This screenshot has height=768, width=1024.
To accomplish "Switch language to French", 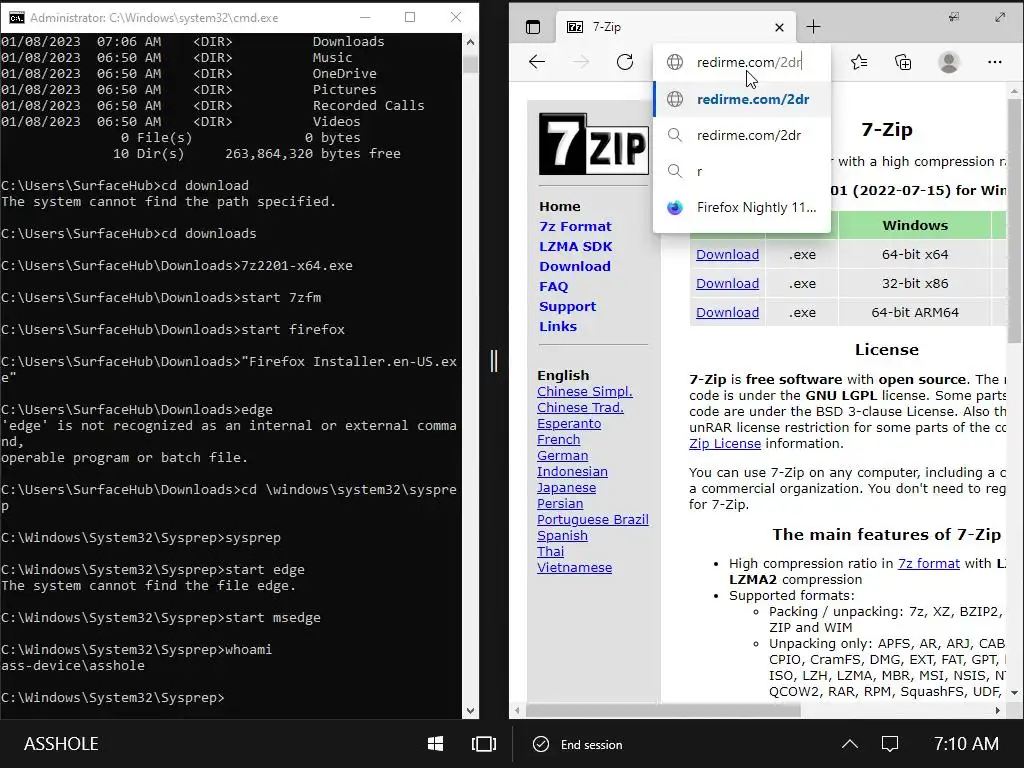I will point(558,440).
